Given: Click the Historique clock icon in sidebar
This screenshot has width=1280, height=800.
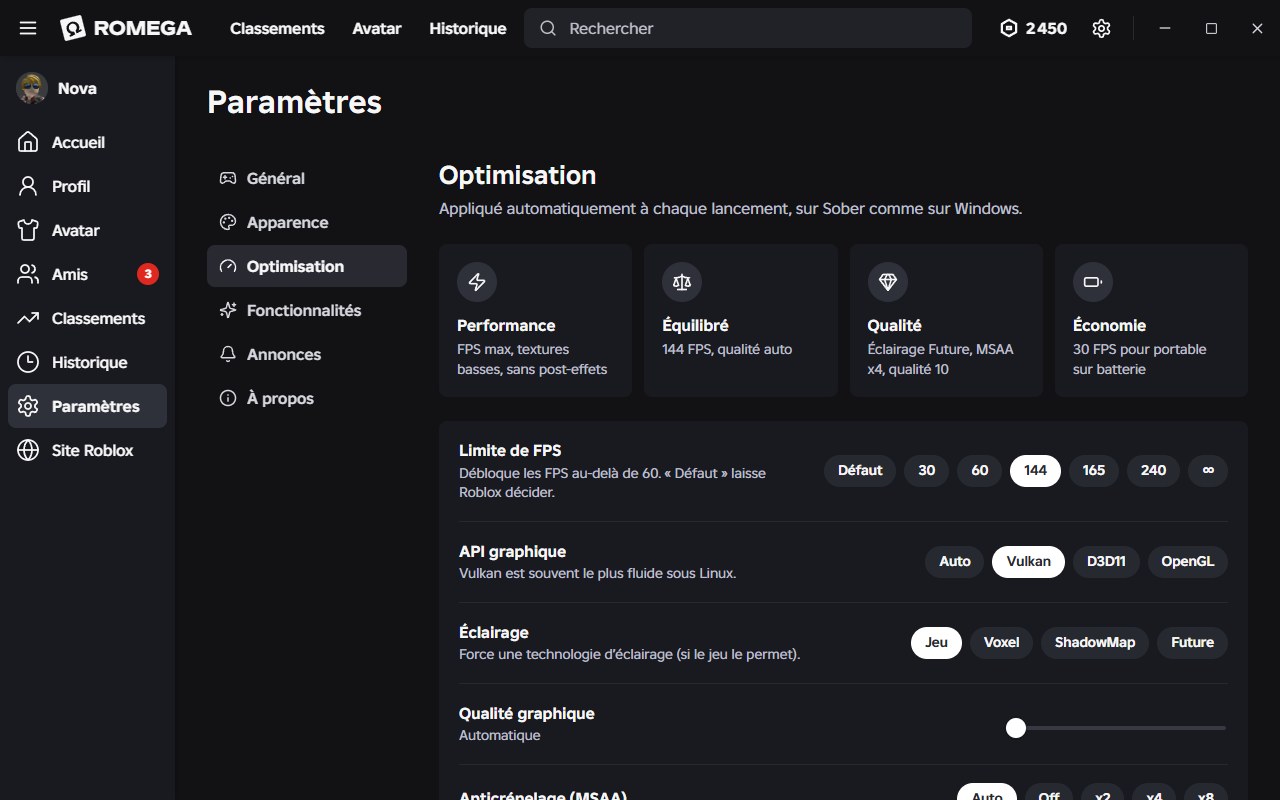Looking at the screenshot, I should coord(29,362).
